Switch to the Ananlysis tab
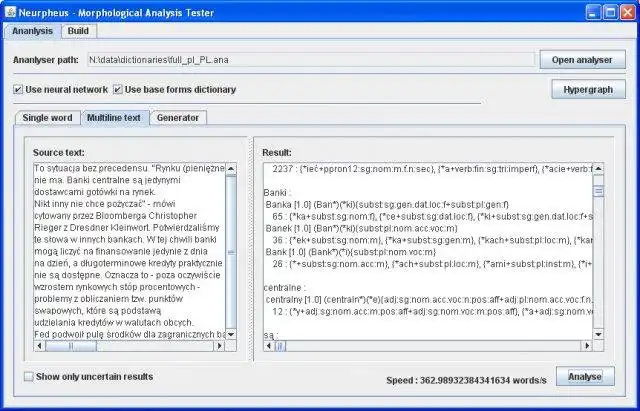Screen dimensions: 640x411 (x=32, y=31)
